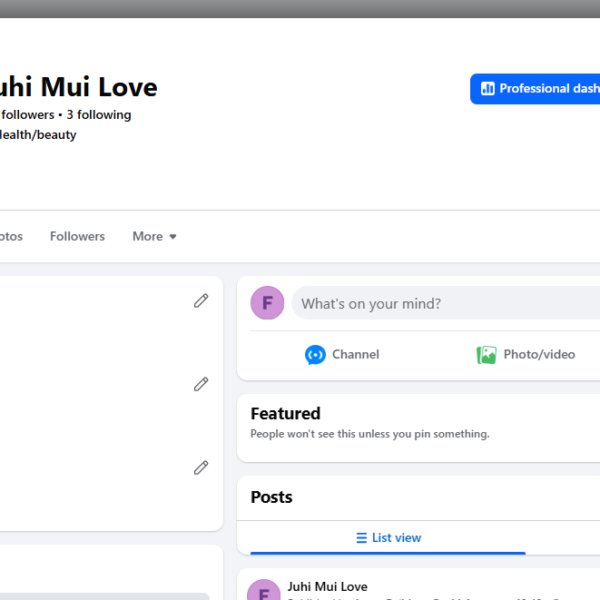Screen dimensions: 600x600
Task: Click the Featured section heading
Action: coord(285,414)
